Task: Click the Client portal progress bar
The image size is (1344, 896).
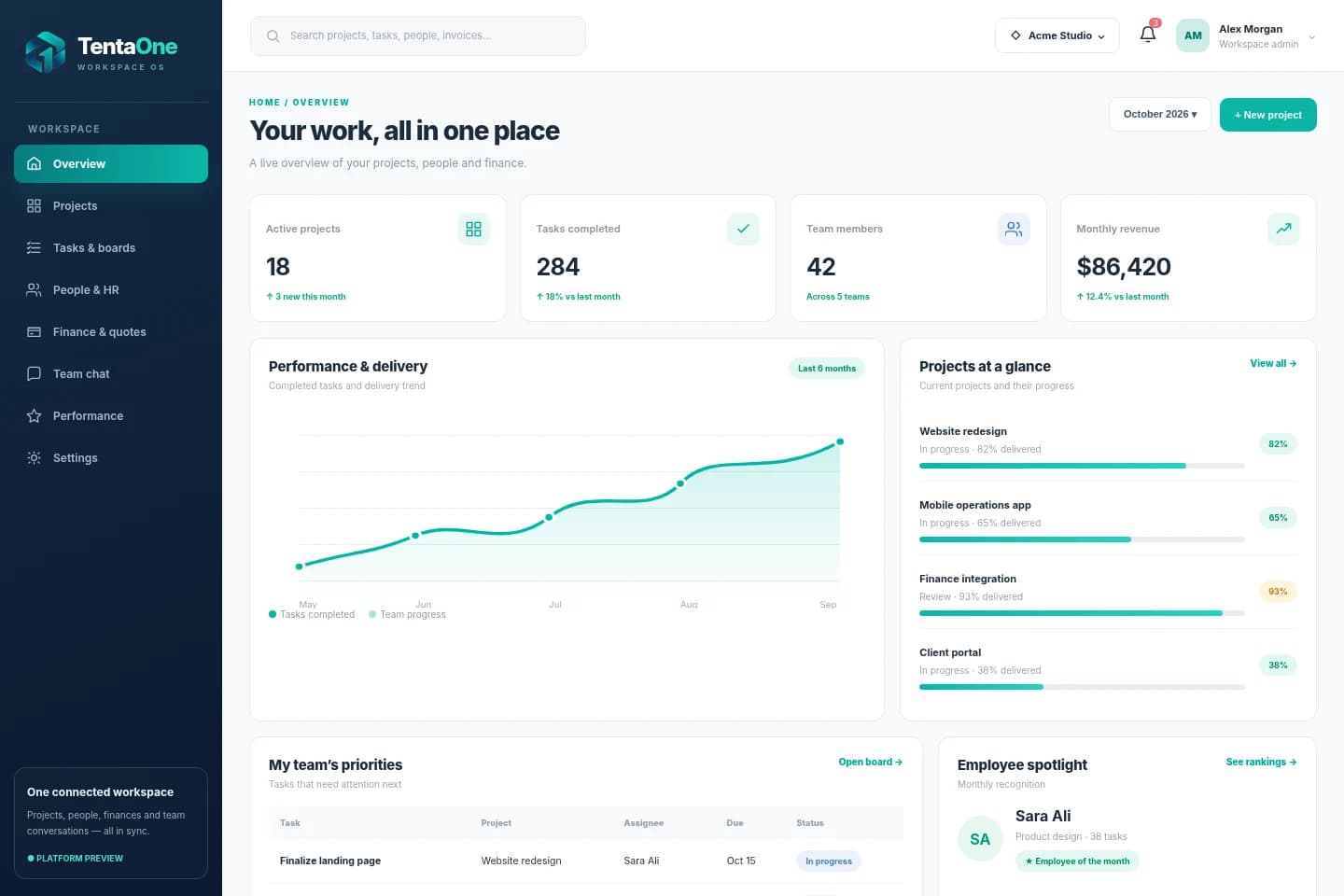Action: (x=1082, y=686)
